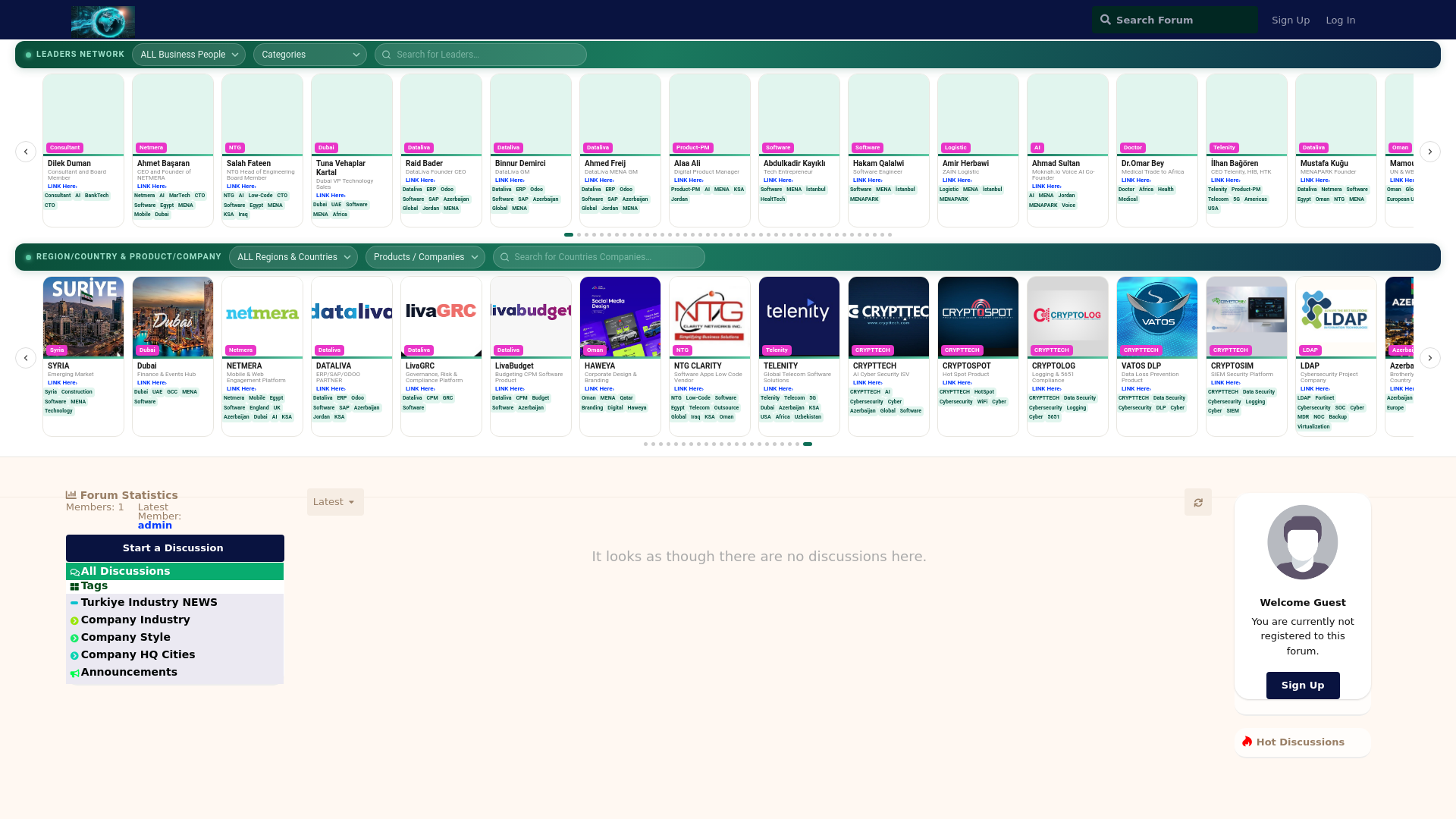
Task: Click the dataliva logo thumbnail
Action: coord(352,317)
